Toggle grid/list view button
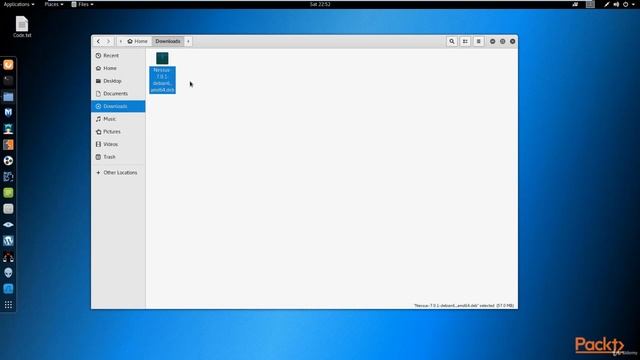The width and height of the screenshot is (640, 360). [465, 41]
